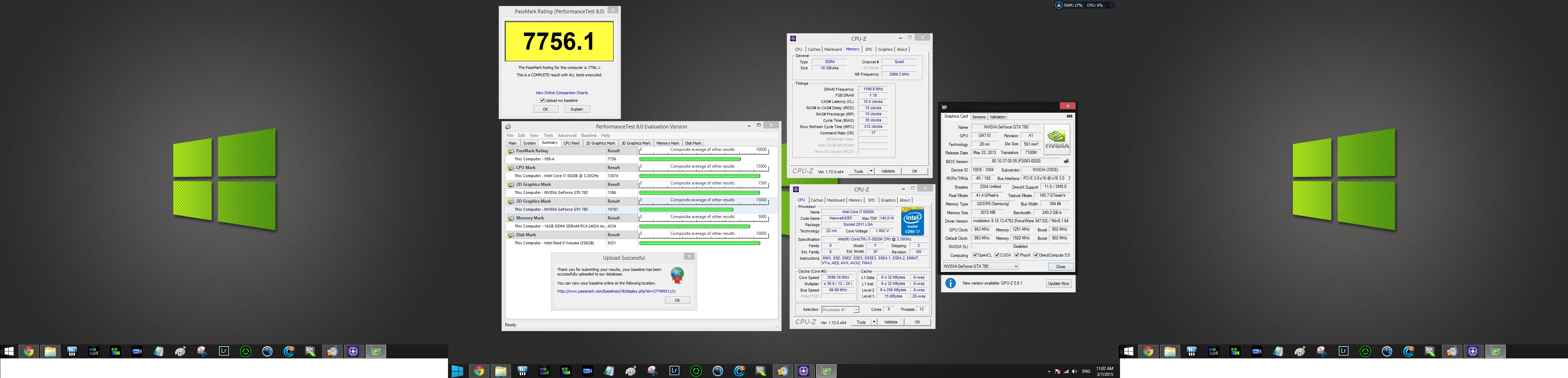1568x378 pixels.
Task: Show hidden system tray icons arrow
Action: (1049, 371)
